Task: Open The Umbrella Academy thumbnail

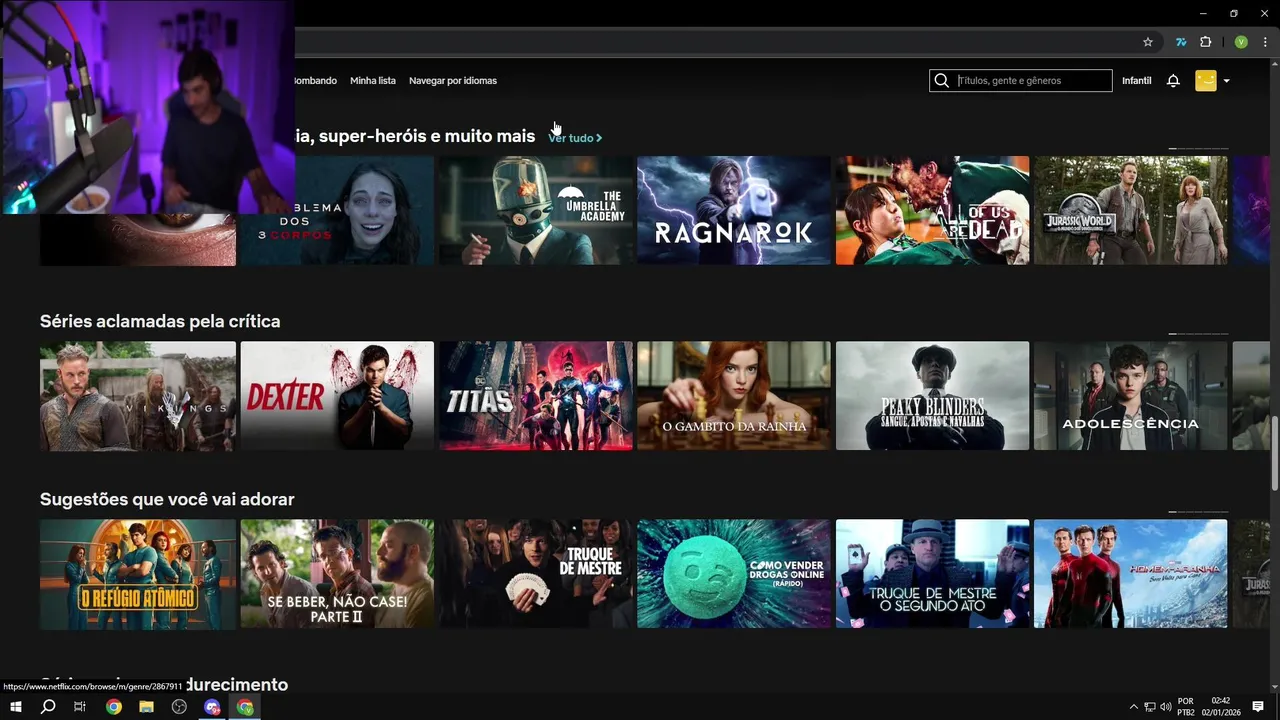Action: tap(536, 211)
